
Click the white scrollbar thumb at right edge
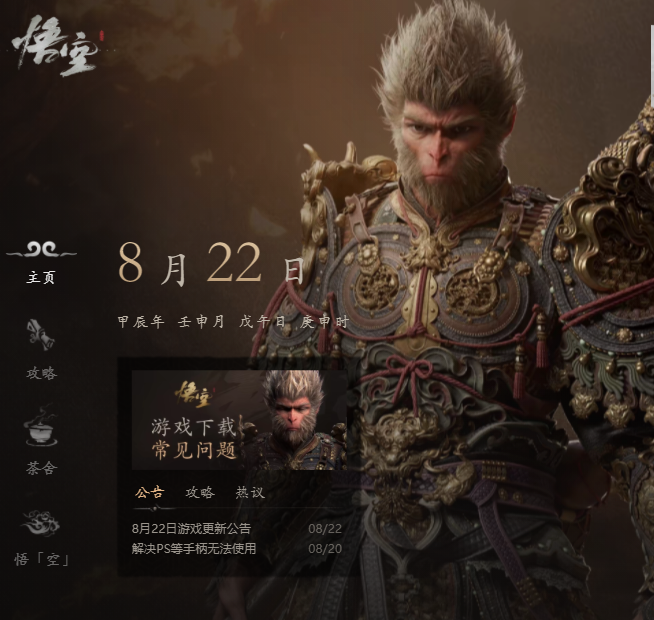pos(652,65)
